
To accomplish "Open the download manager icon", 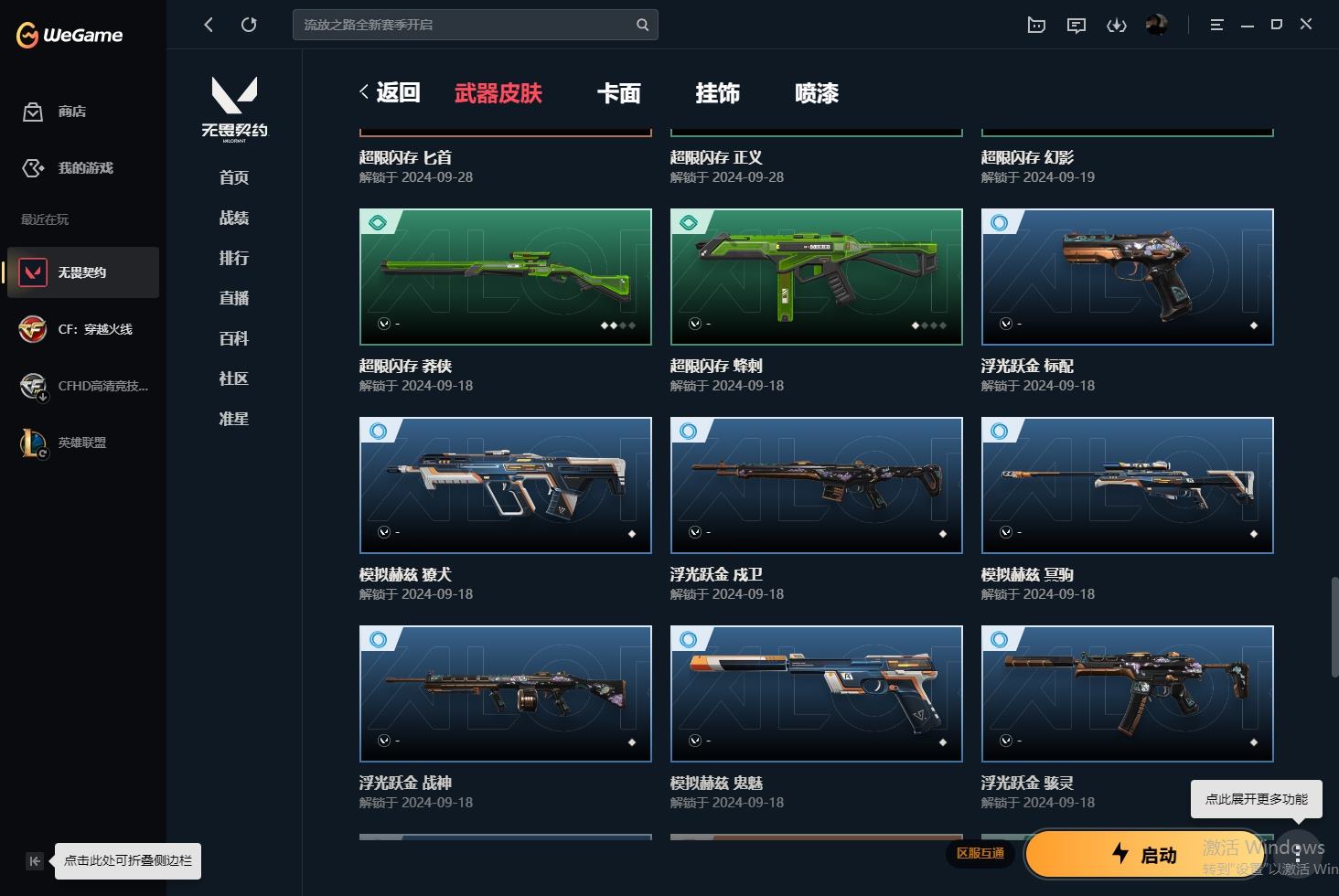I will tap(1117, 25).
